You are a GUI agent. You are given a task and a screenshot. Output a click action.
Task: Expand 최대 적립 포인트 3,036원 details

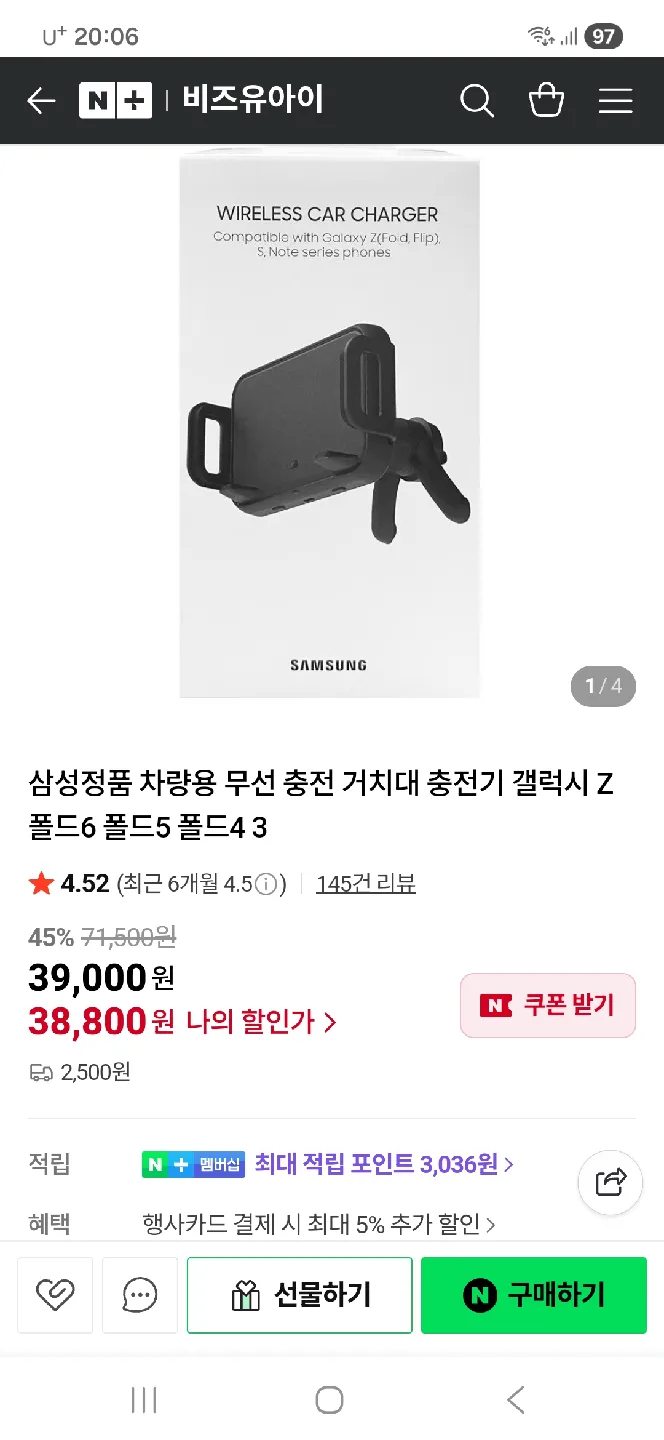[384, 1164]
